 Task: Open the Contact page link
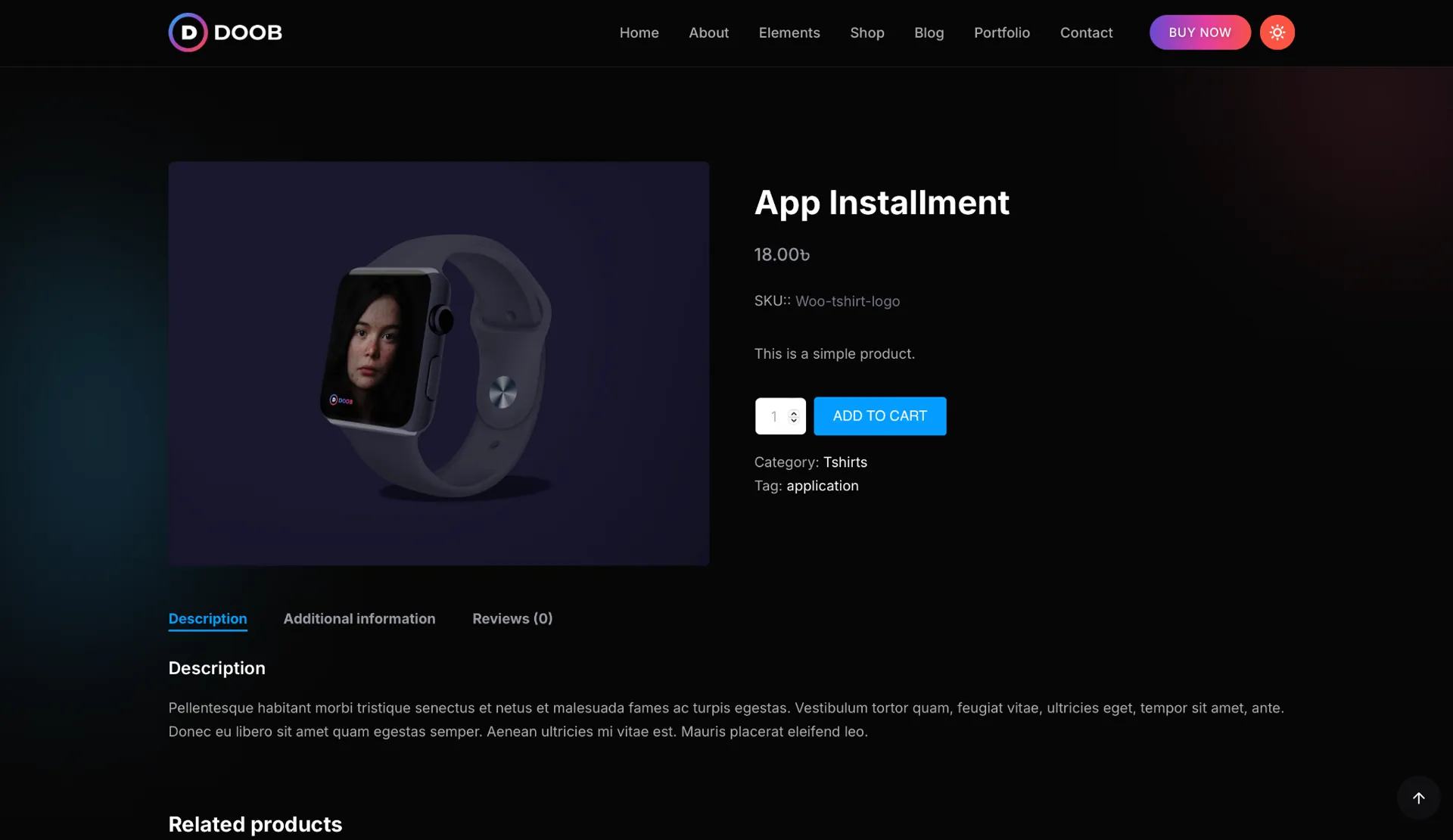click(x=1086, y=33)
